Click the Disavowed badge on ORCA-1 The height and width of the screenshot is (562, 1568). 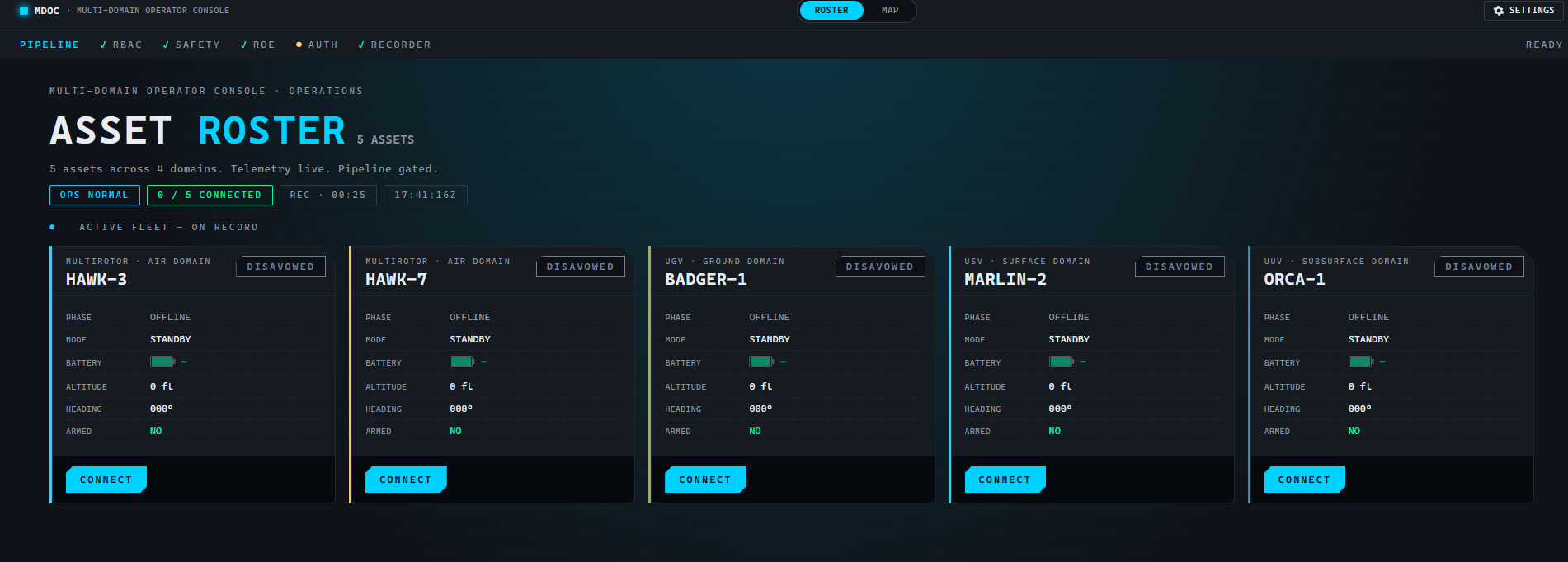pos(1478,267)
